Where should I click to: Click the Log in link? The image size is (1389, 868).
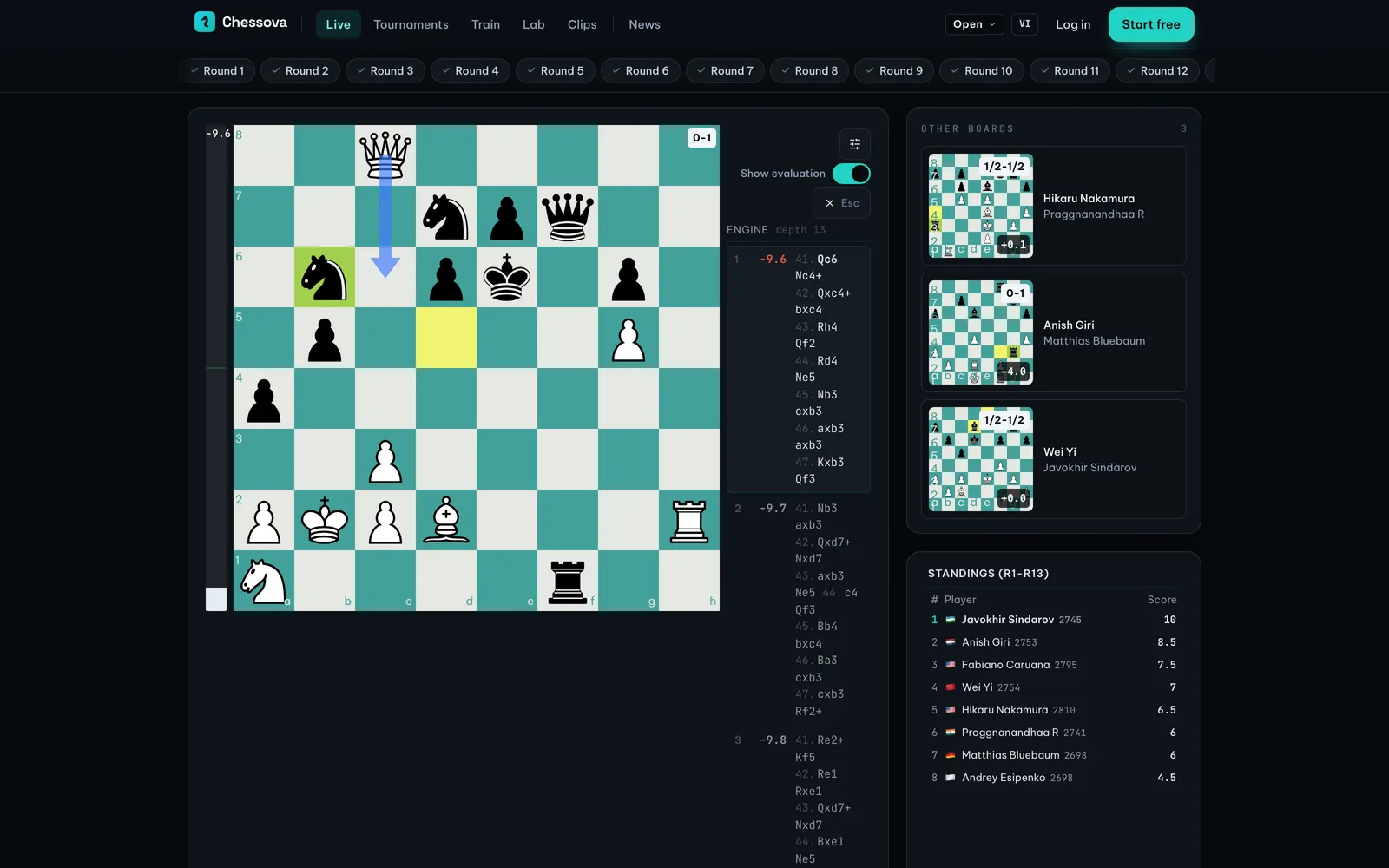point(1073,24)
